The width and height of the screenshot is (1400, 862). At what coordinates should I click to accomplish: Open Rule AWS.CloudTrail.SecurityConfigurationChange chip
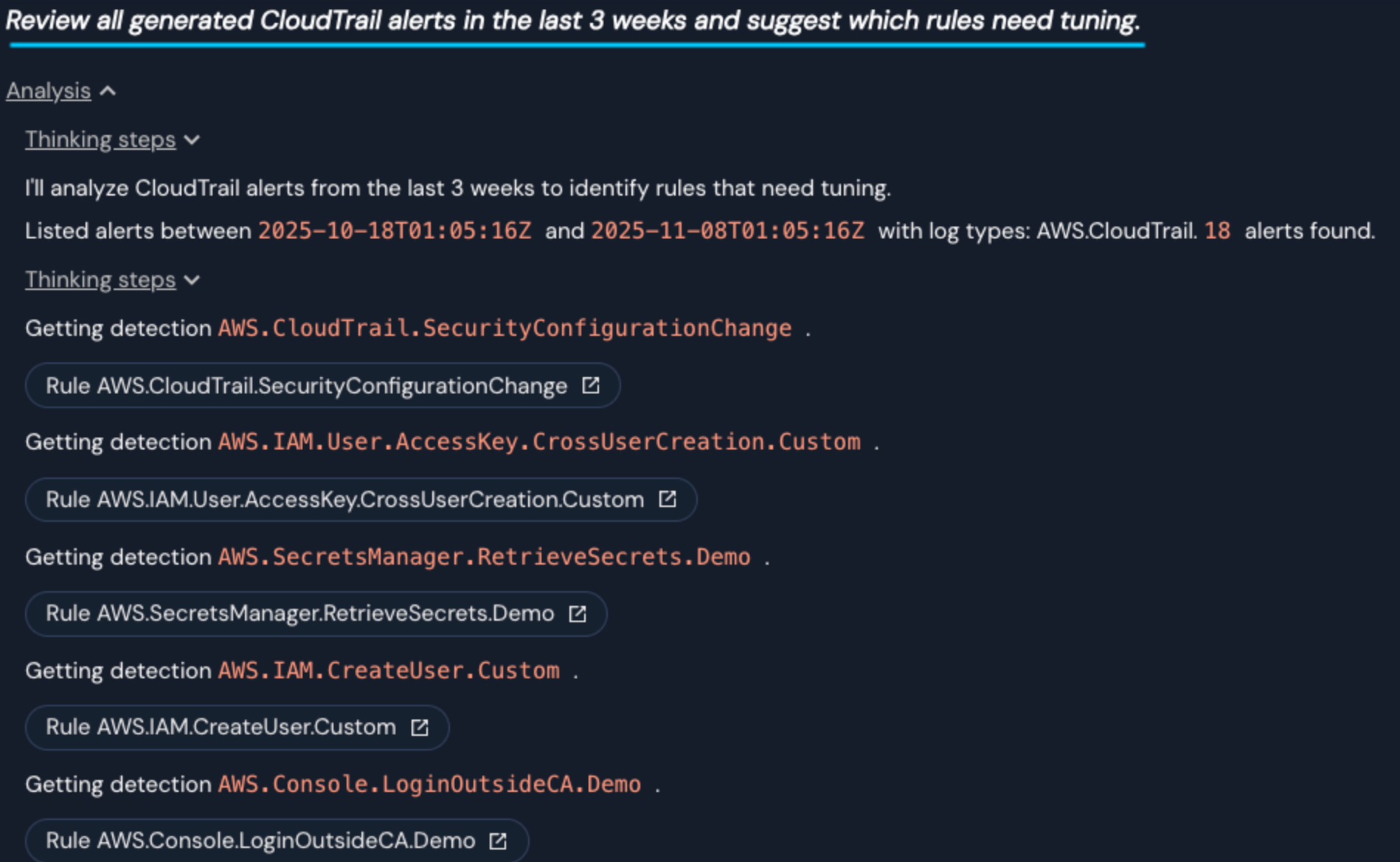306,385
